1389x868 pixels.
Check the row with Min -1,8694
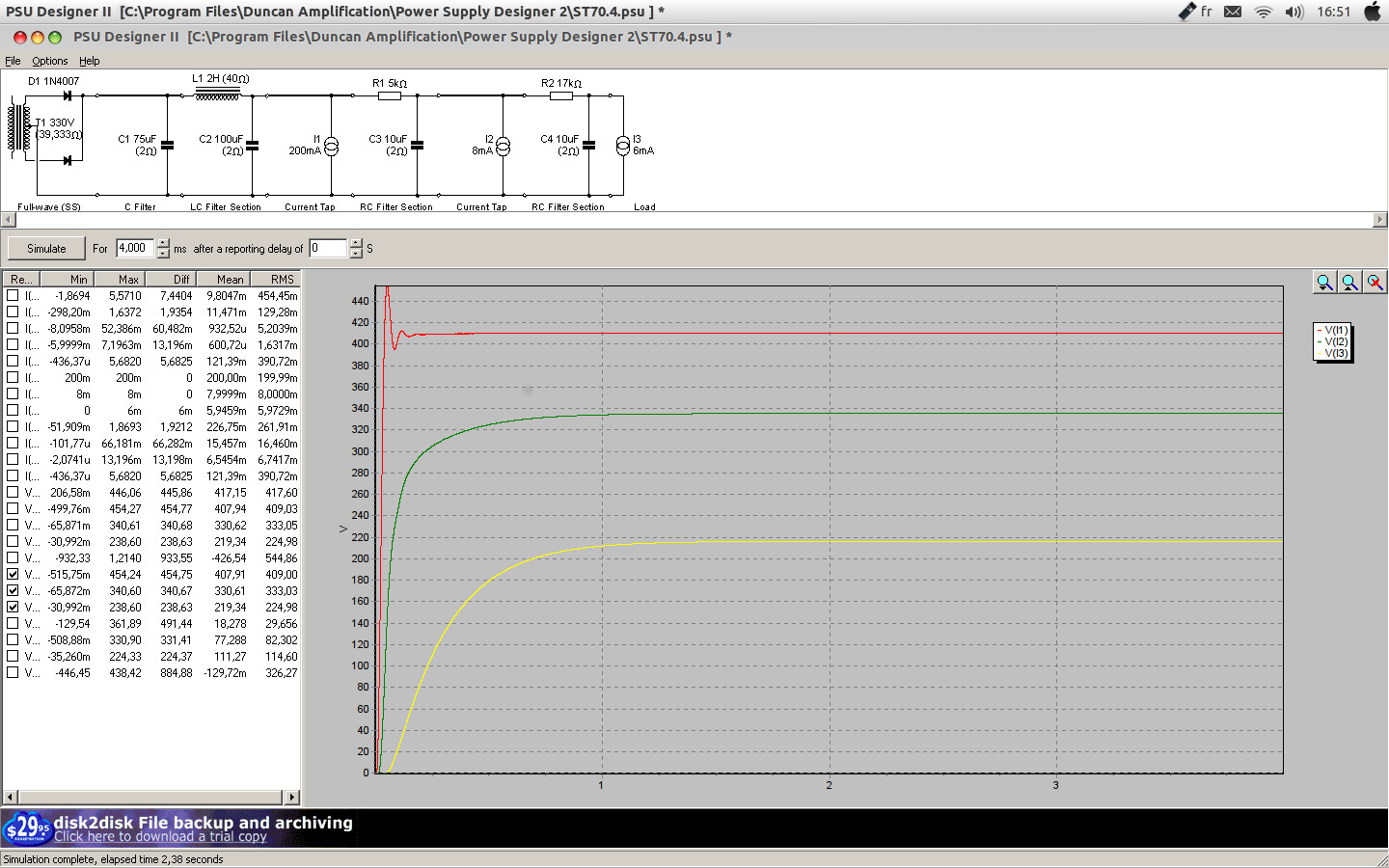[x=13, y=295]
